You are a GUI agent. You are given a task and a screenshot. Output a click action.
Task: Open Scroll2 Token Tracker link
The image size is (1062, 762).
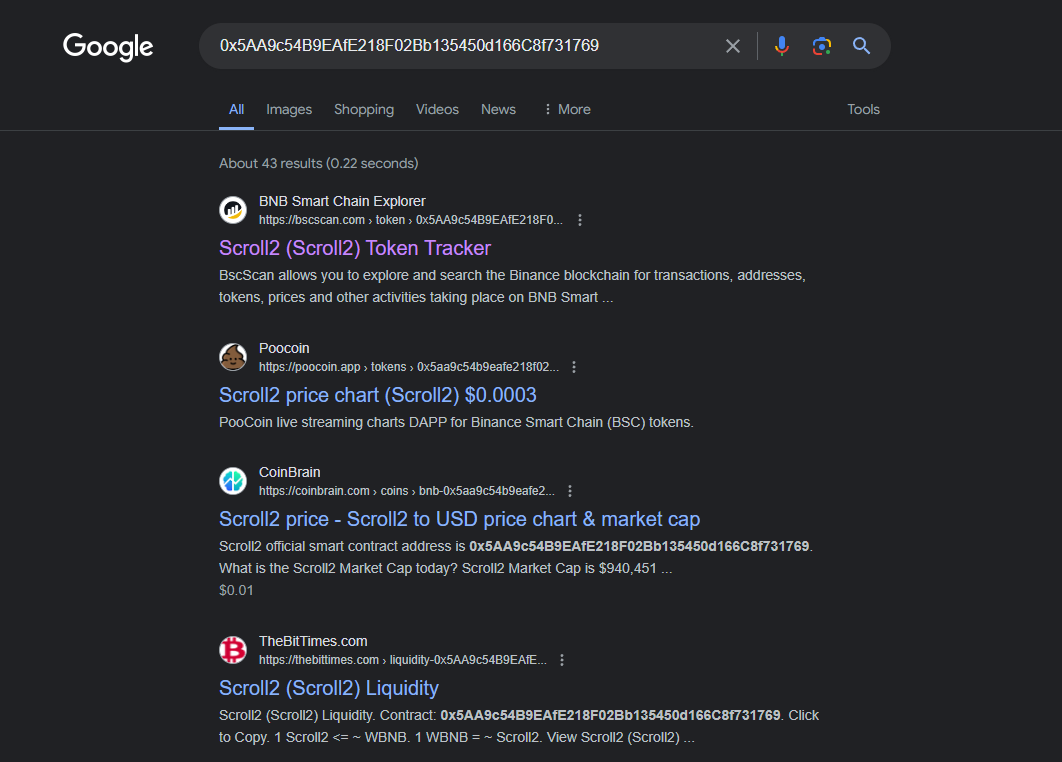(x=355, y=248)
